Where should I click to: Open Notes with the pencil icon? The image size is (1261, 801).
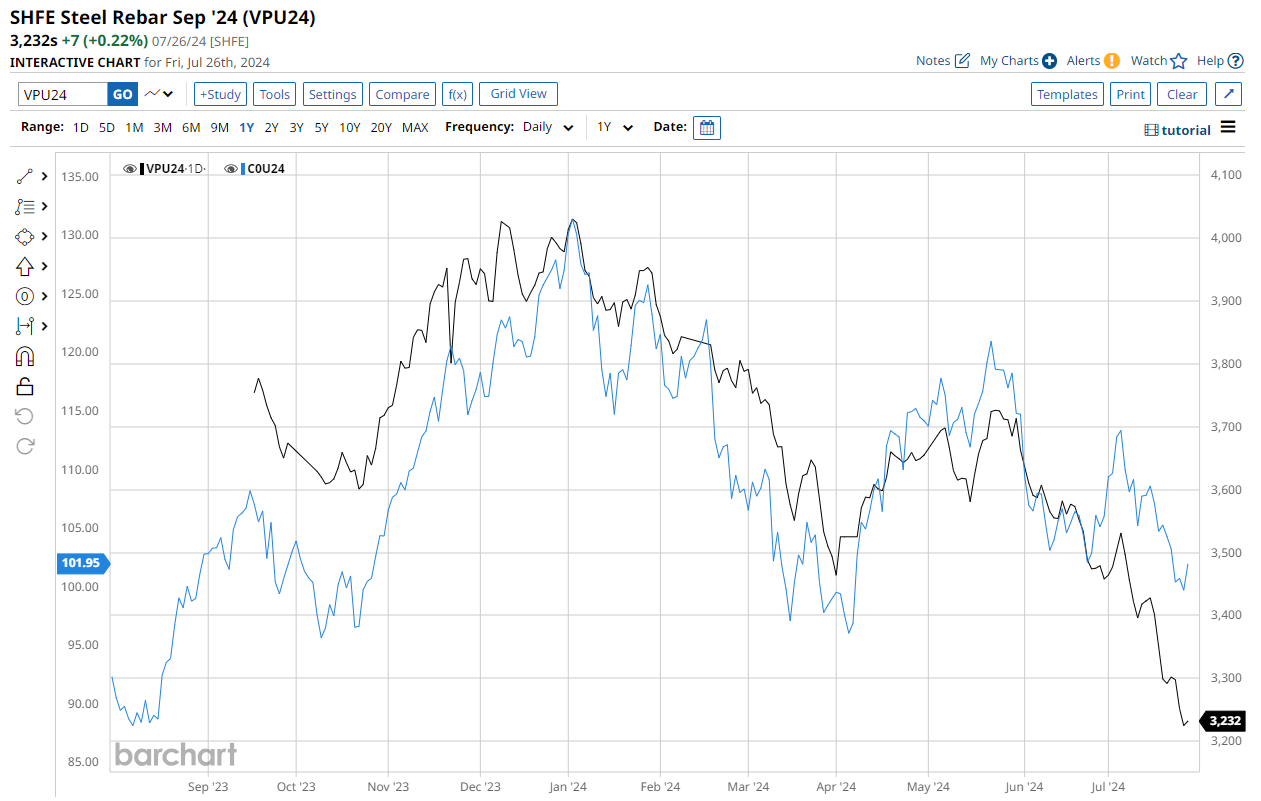pos(962,61)
